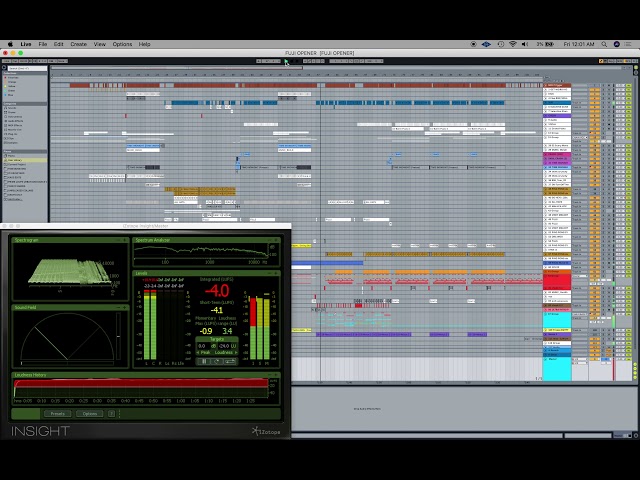The image size is (640, 480).
Task: Click Presets button in Insight
Action: tap(58, 413)
